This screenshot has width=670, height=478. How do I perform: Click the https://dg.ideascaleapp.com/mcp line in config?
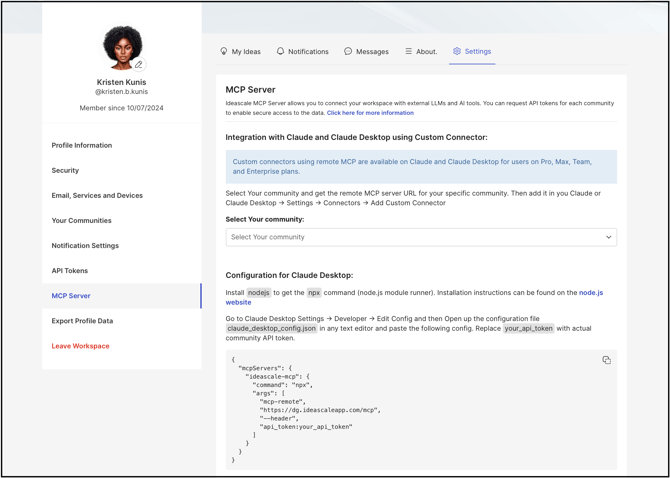pyautogui.click(x=320, y=410)
